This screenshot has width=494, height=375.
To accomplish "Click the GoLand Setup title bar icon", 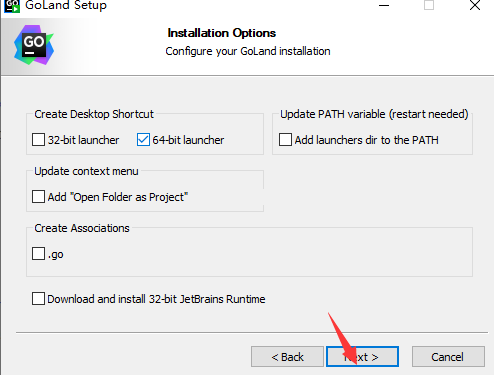I will click(12, 6).
